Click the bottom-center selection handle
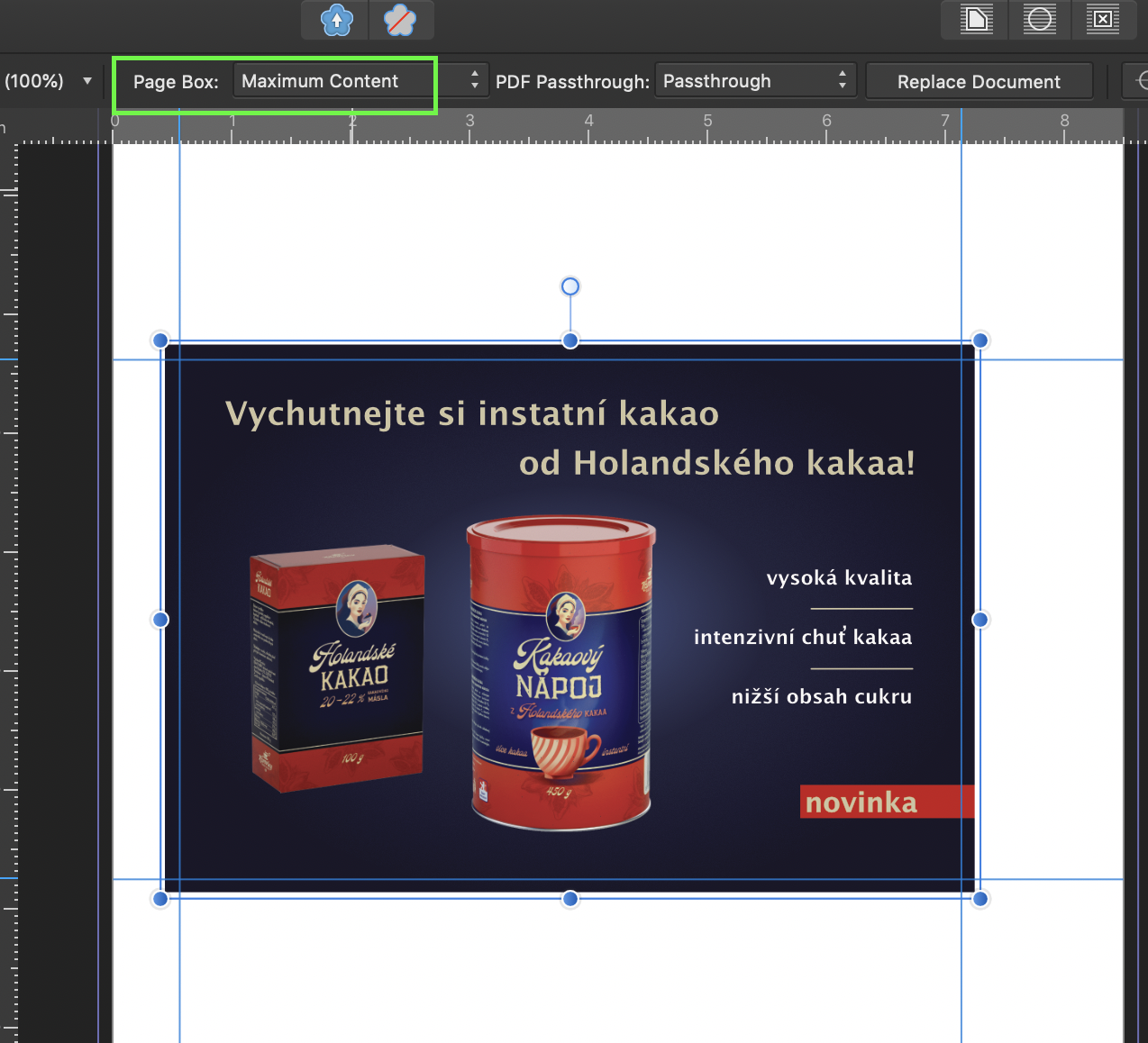The height and width of the screenshot is (1043, 1148). pos(570,899)
